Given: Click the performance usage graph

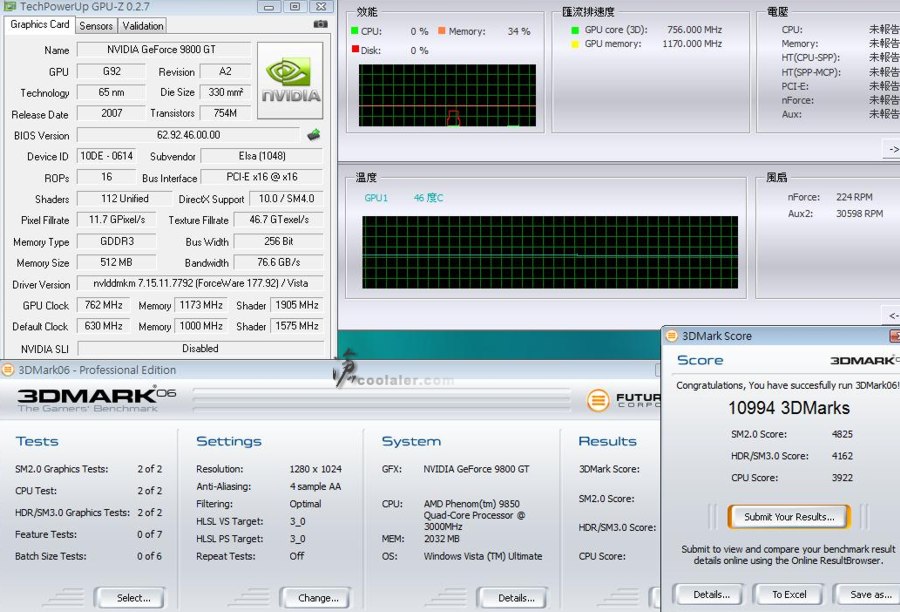Looking at the screenshot, I should pos(447,95).
